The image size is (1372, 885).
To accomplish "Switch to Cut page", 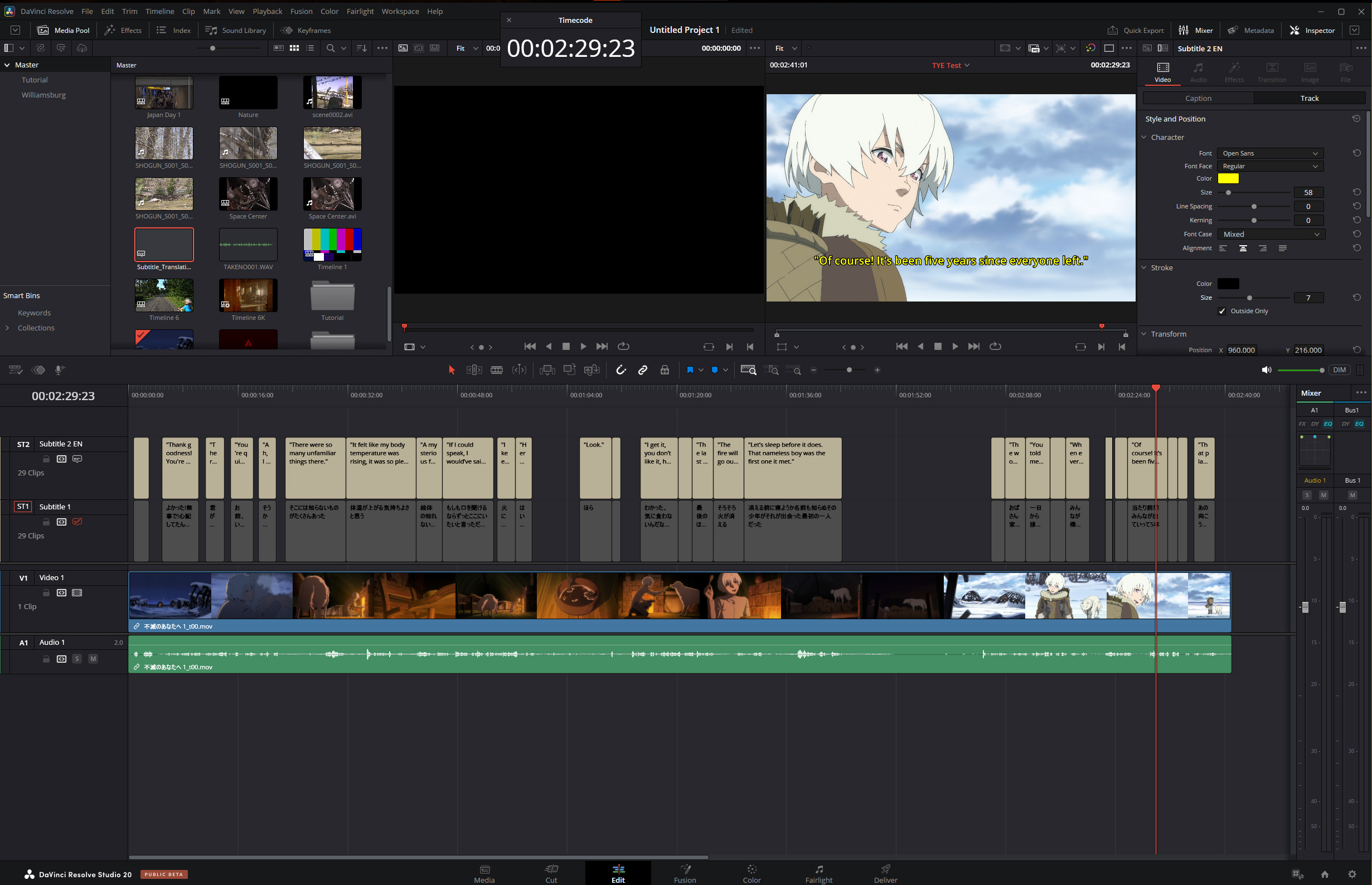I will point(551,873).
